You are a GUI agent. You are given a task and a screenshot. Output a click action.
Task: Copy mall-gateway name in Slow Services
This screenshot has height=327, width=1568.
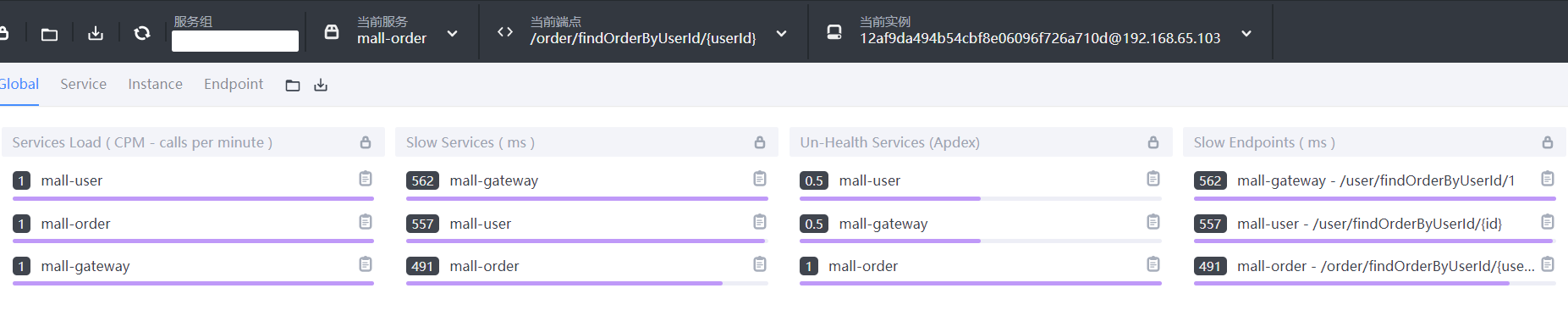[x=760, y=179]
